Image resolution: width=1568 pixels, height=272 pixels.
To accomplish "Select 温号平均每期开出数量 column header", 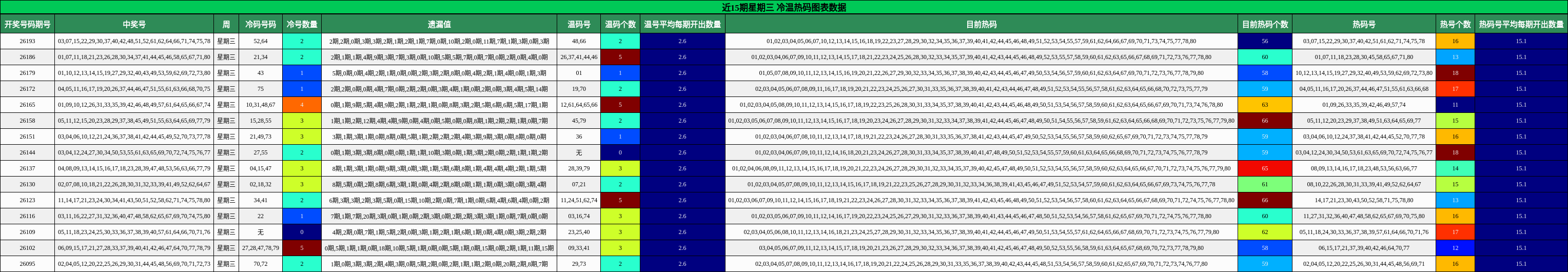I will point(682,24).
